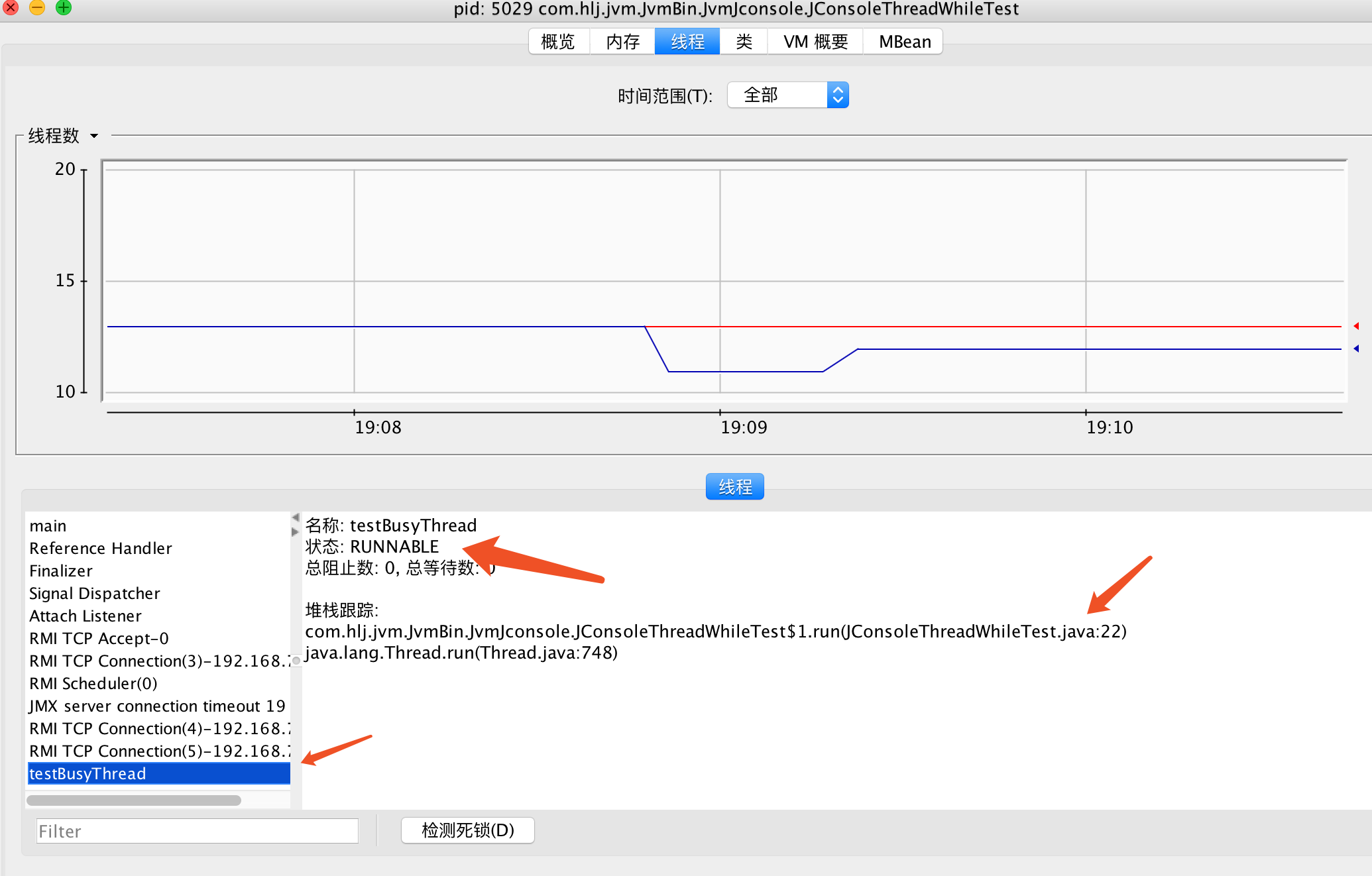The height and width of the screenshot is (876, 1372).
Task: Click the split pane divider handle
Action: [296, 661]
